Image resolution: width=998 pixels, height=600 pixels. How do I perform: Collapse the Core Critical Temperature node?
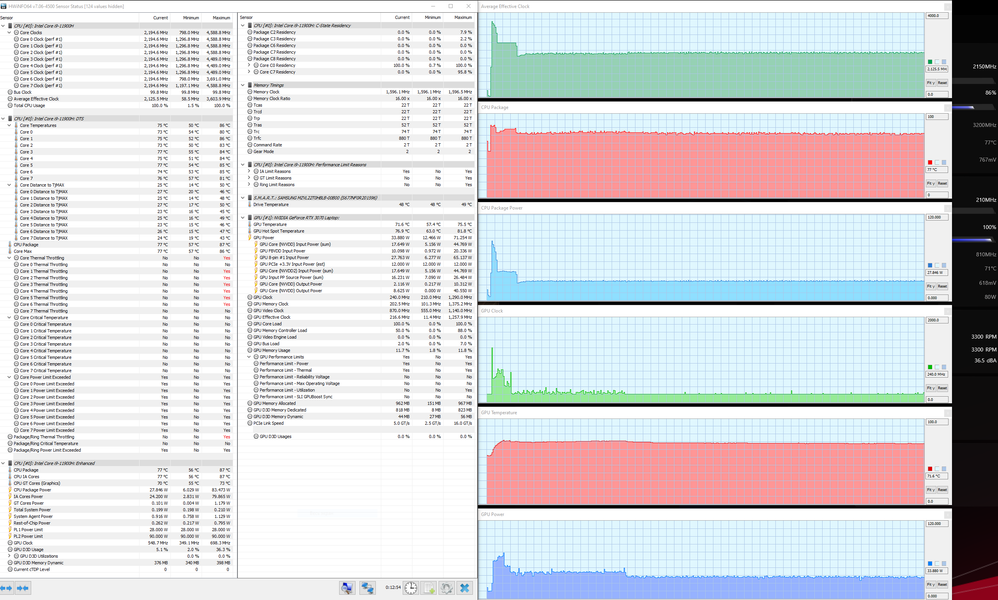pyautogui.click(x=10, y=317)
